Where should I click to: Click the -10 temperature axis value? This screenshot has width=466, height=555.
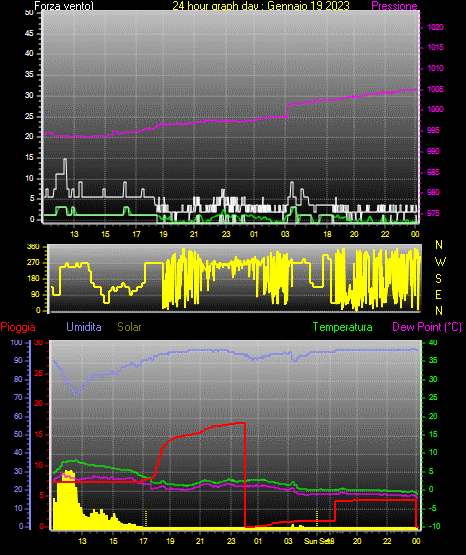pyautogui.click(x=434, y=526)
